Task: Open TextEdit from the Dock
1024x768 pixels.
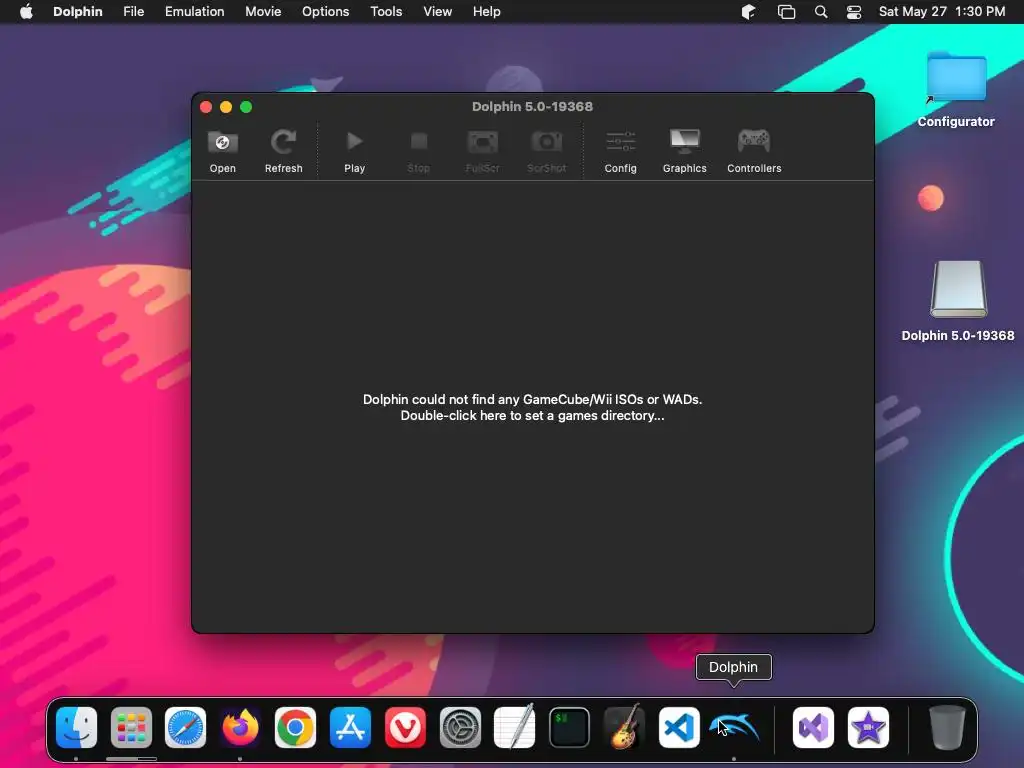Action: [515, 727]
